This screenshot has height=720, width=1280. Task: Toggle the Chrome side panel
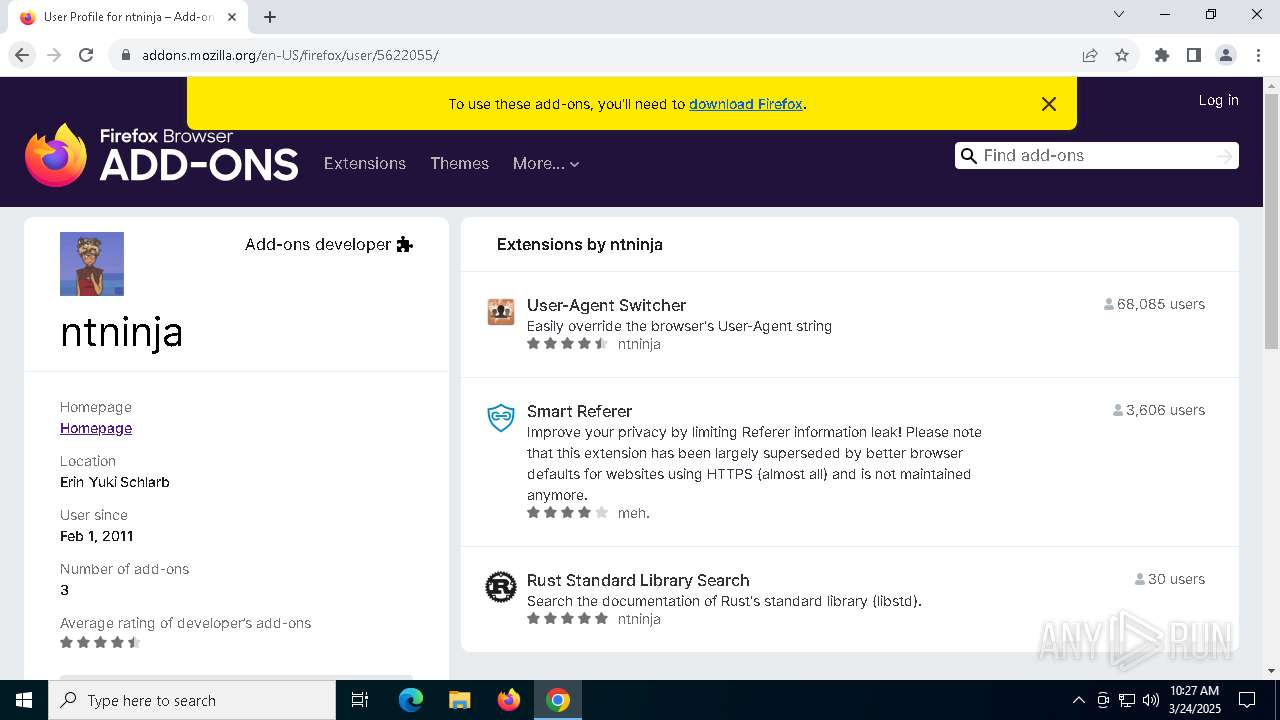pyautogui.click(x=1194, y=55)
